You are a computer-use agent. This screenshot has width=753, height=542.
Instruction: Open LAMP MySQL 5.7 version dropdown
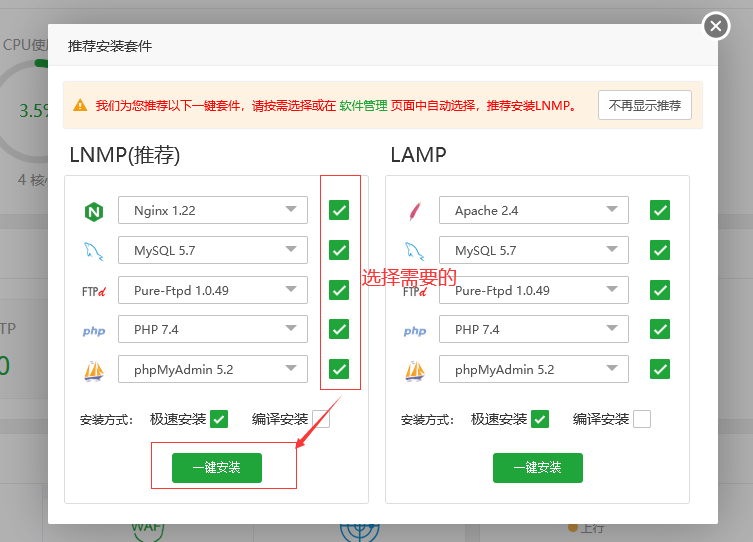click(534, 250)
